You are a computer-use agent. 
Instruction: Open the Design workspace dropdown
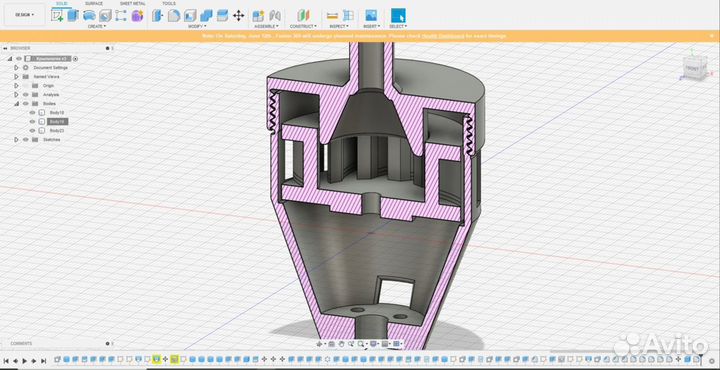tap(24, 15)
